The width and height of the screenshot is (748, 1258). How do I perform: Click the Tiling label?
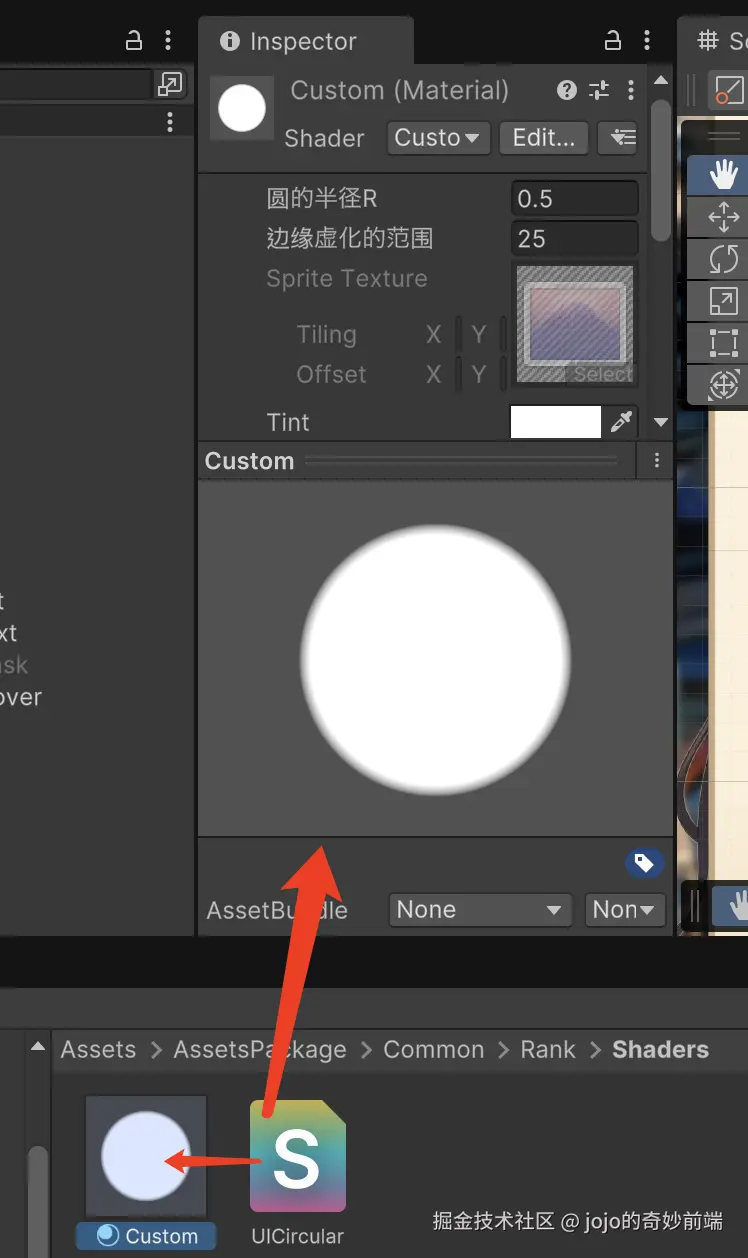pos(326,335)
